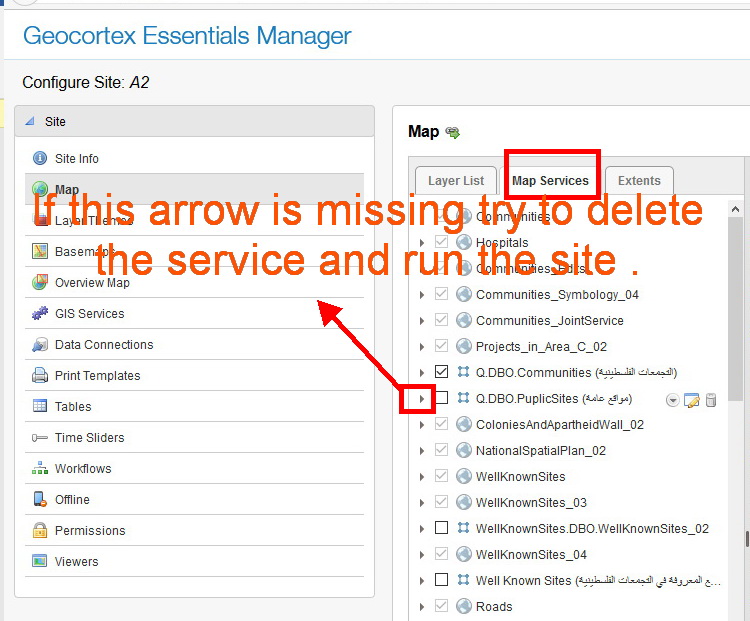Click globe icon of Roads service
The height and width of the screenshot is (621, 750).
(x=463, y=606)
